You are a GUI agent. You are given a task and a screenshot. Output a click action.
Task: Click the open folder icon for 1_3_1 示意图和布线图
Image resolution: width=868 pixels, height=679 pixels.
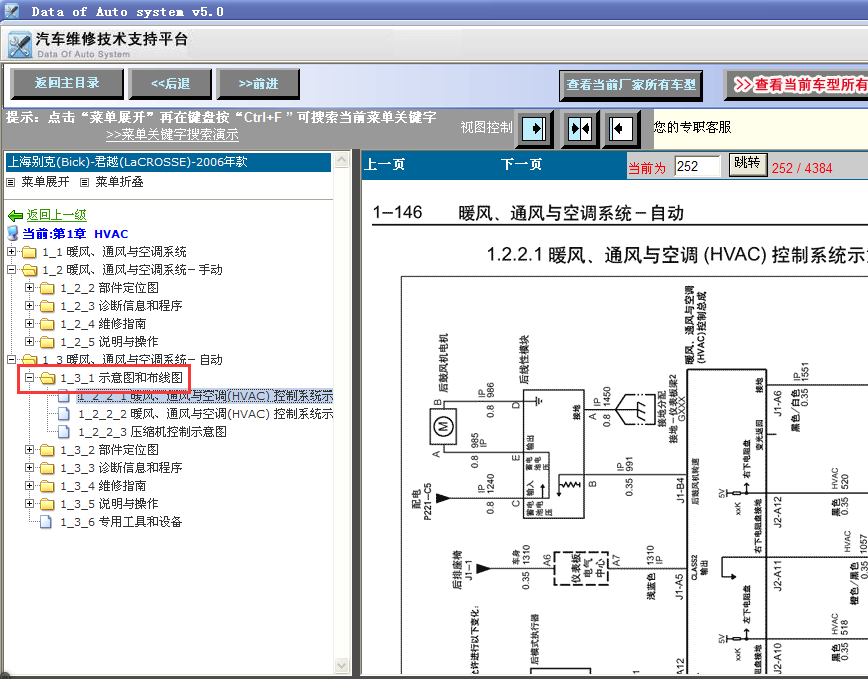48,378
